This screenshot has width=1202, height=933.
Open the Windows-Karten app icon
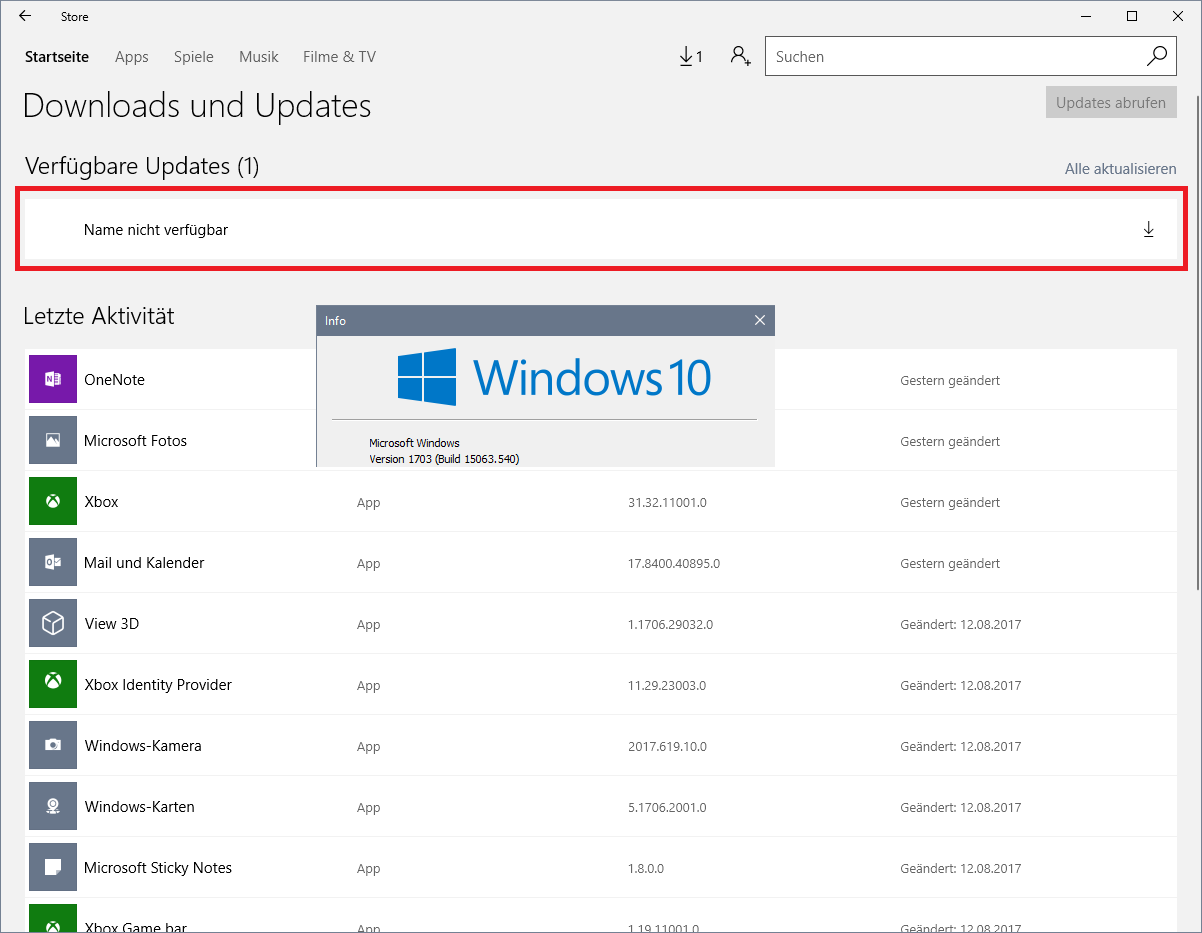tap(53, 807)
